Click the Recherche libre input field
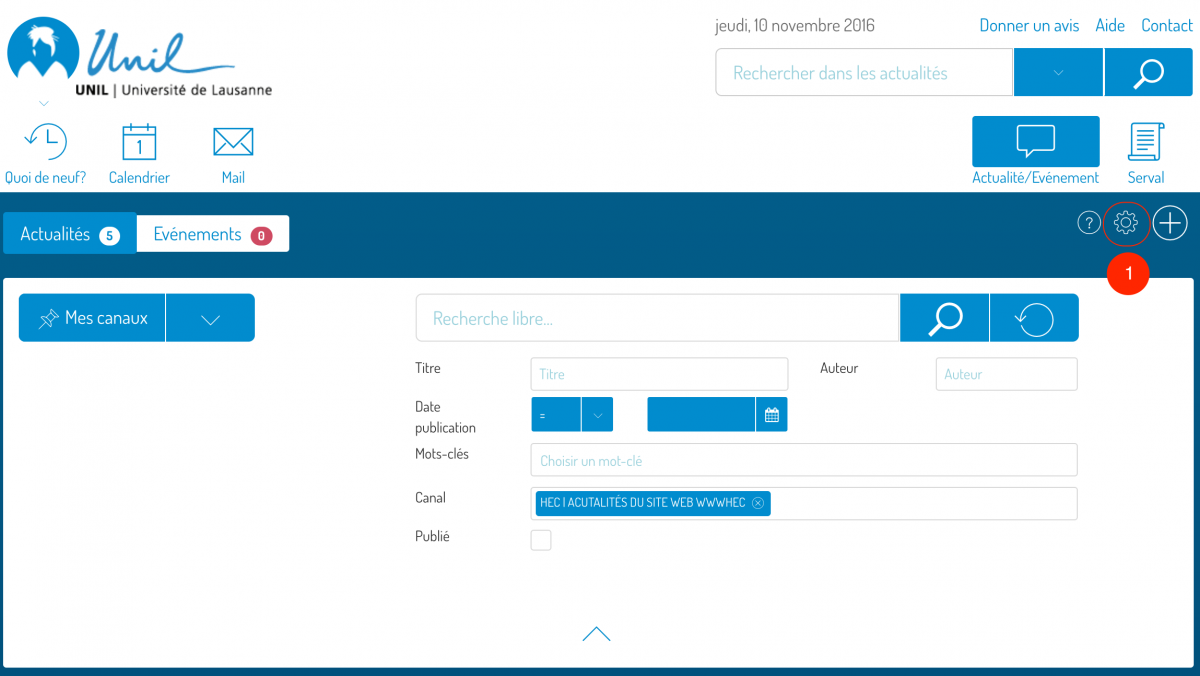Viewport: 1200px width, 676px height. point(657,318)
